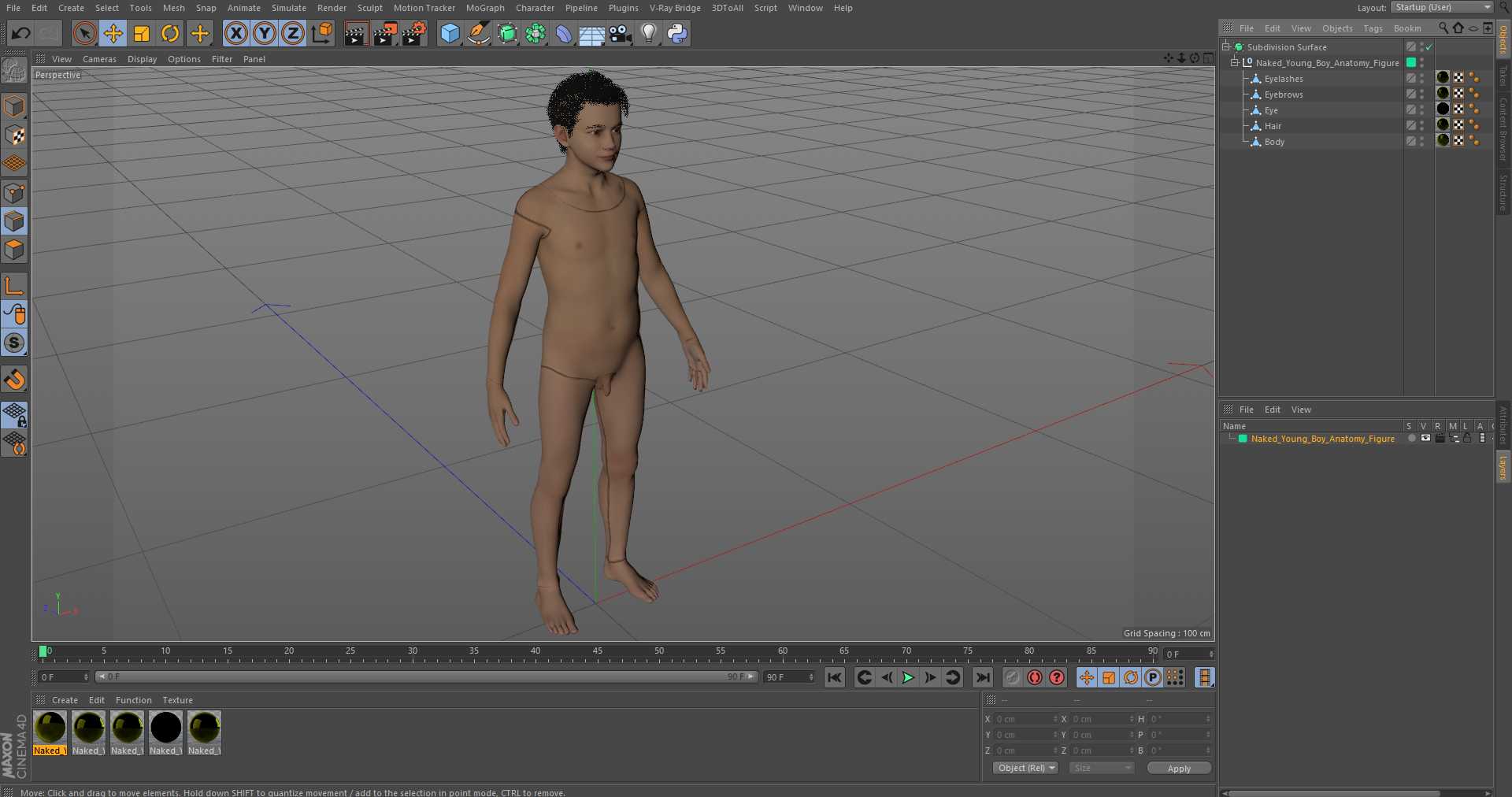The height and width of the screenshot is (797, 1512).
Task: Add a deformer object
Action: [563, 33]
